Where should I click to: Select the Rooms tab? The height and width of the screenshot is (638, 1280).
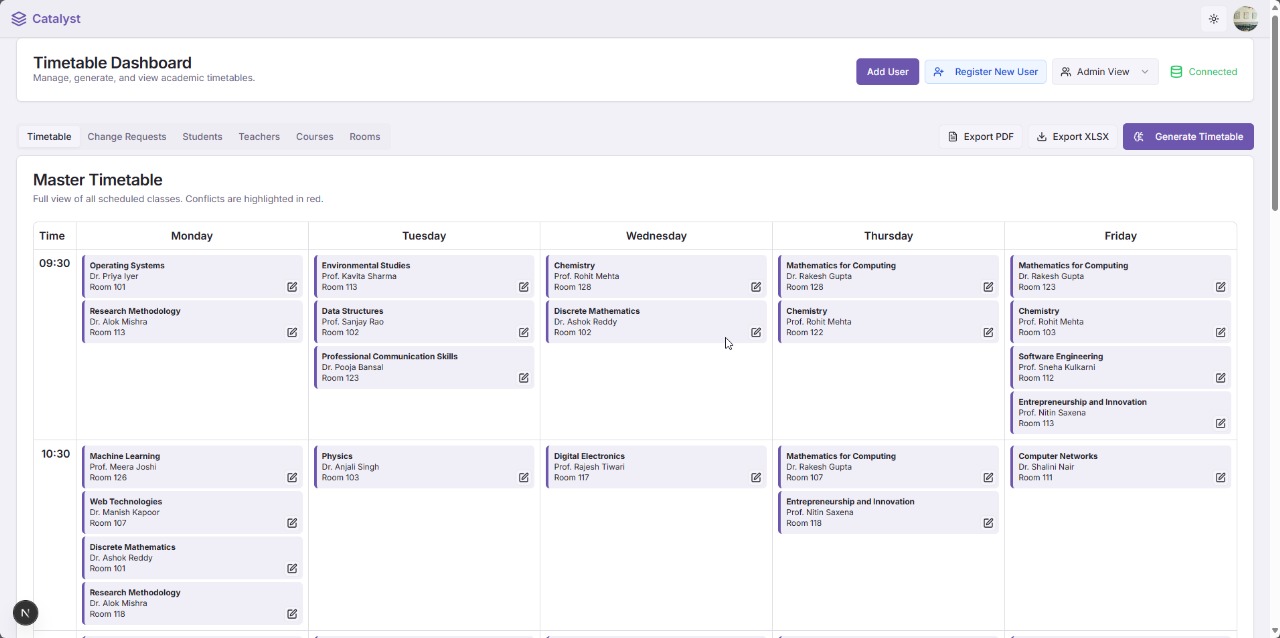[364, 137]
